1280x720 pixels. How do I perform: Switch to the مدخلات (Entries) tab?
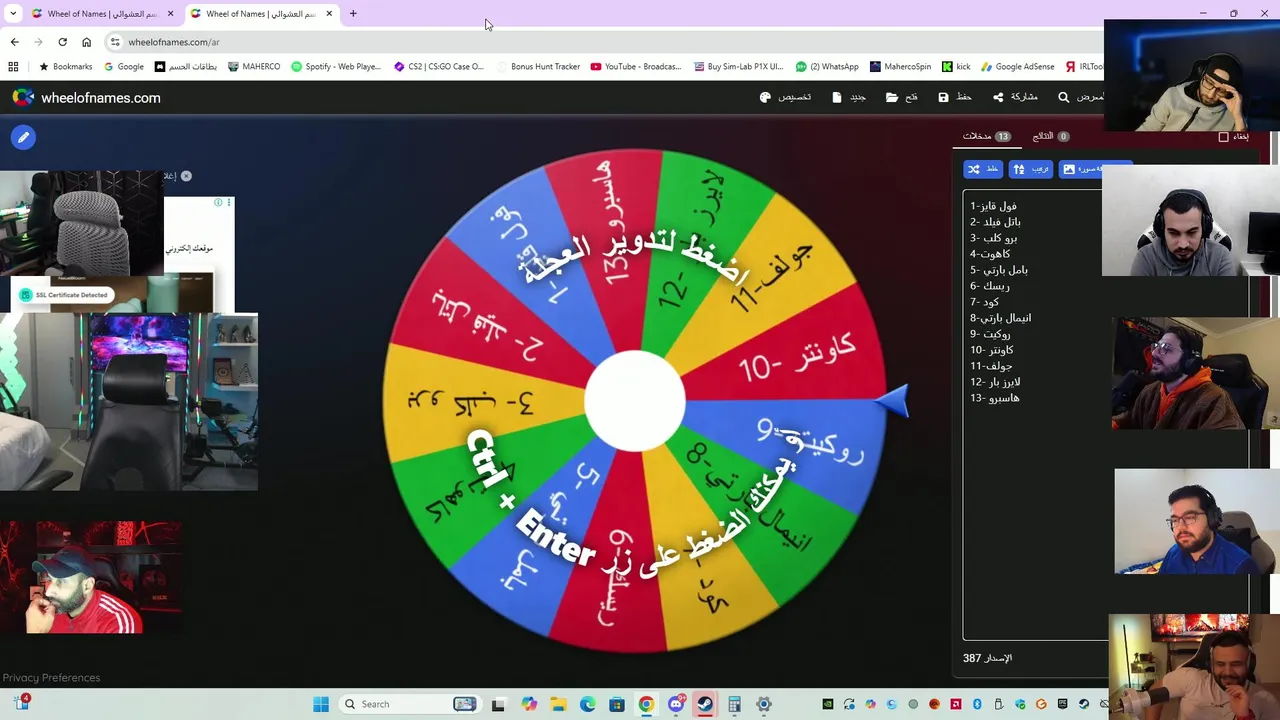pyautogui.click(x=987, y=136)
